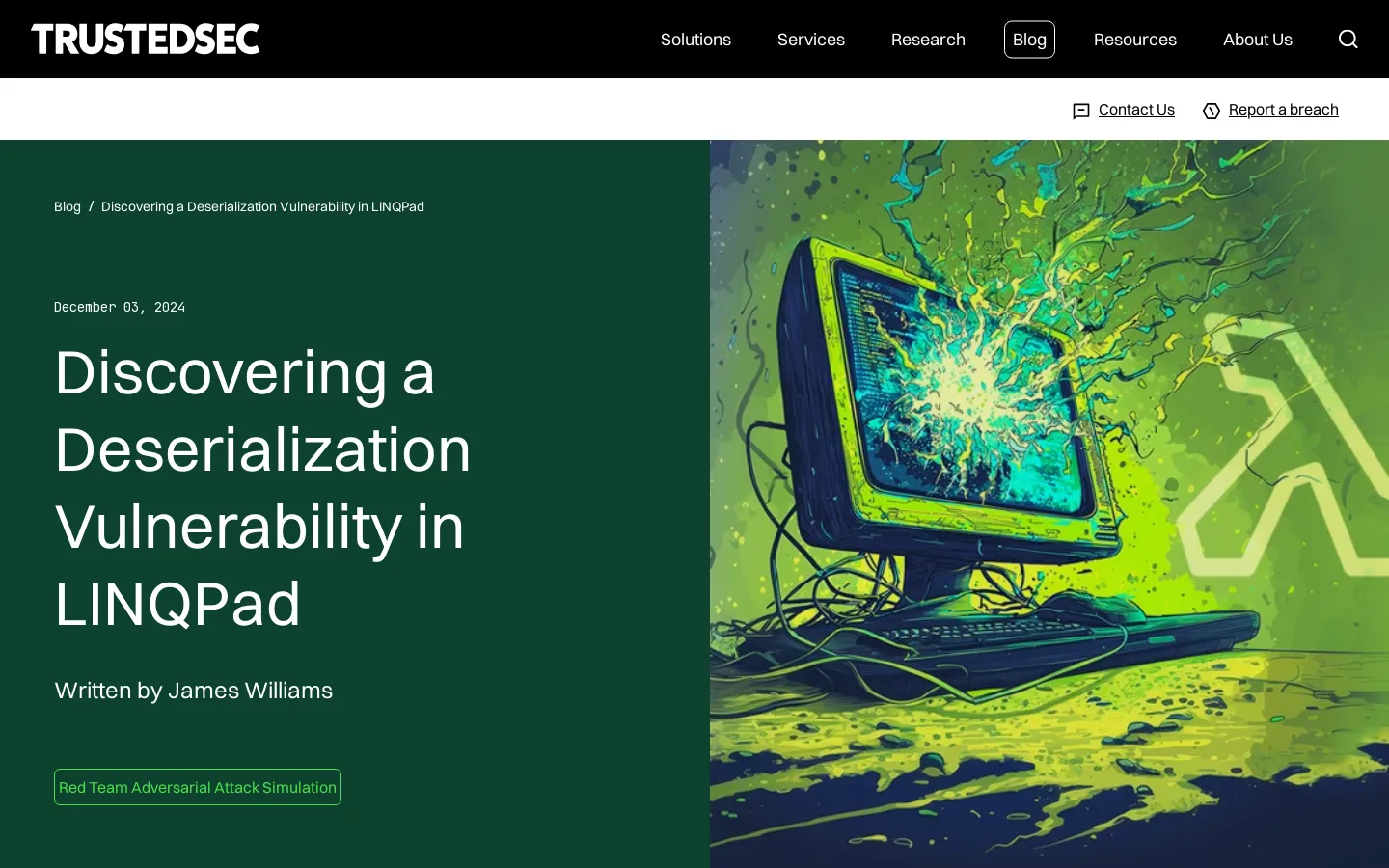Open the Resources menu

1134,40
